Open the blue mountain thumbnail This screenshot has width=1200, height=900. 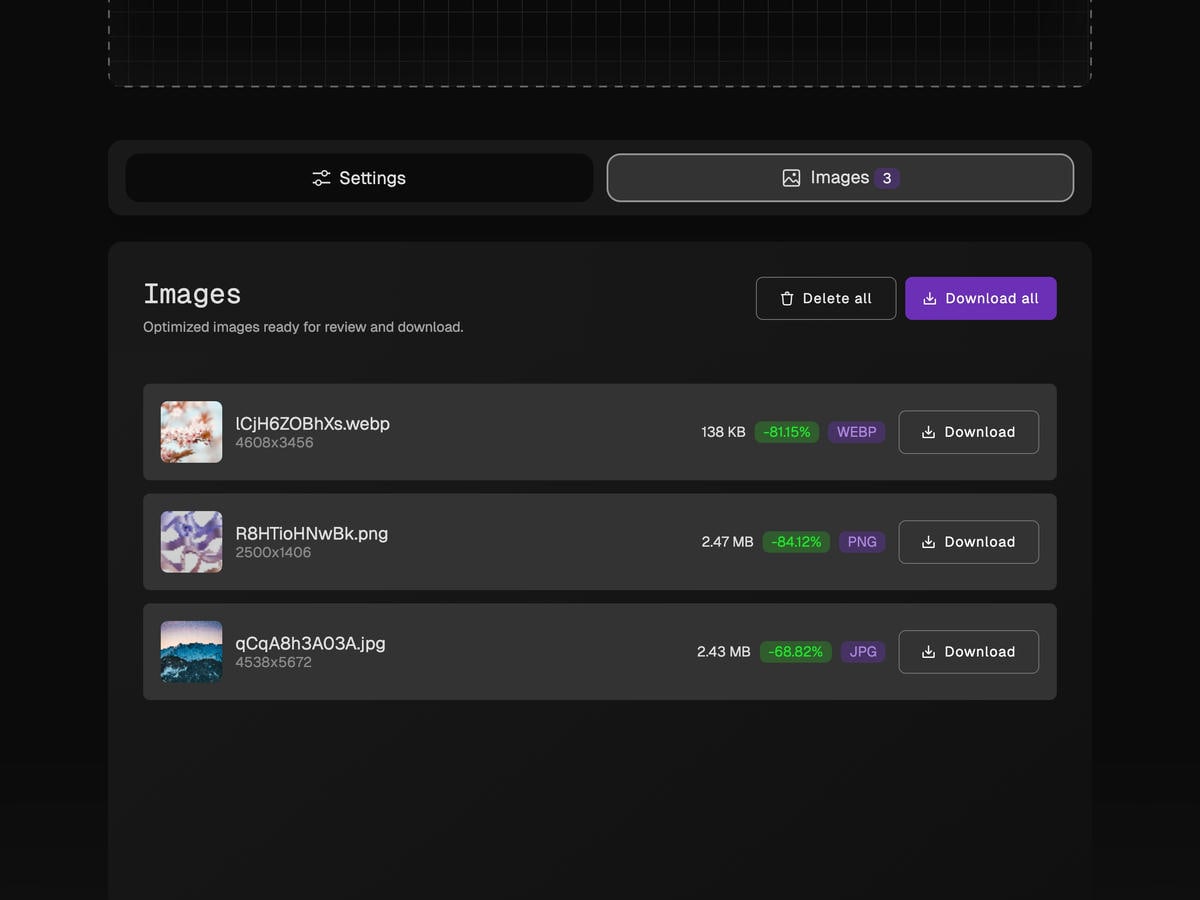pyautogui.click(x=191, y=652)
